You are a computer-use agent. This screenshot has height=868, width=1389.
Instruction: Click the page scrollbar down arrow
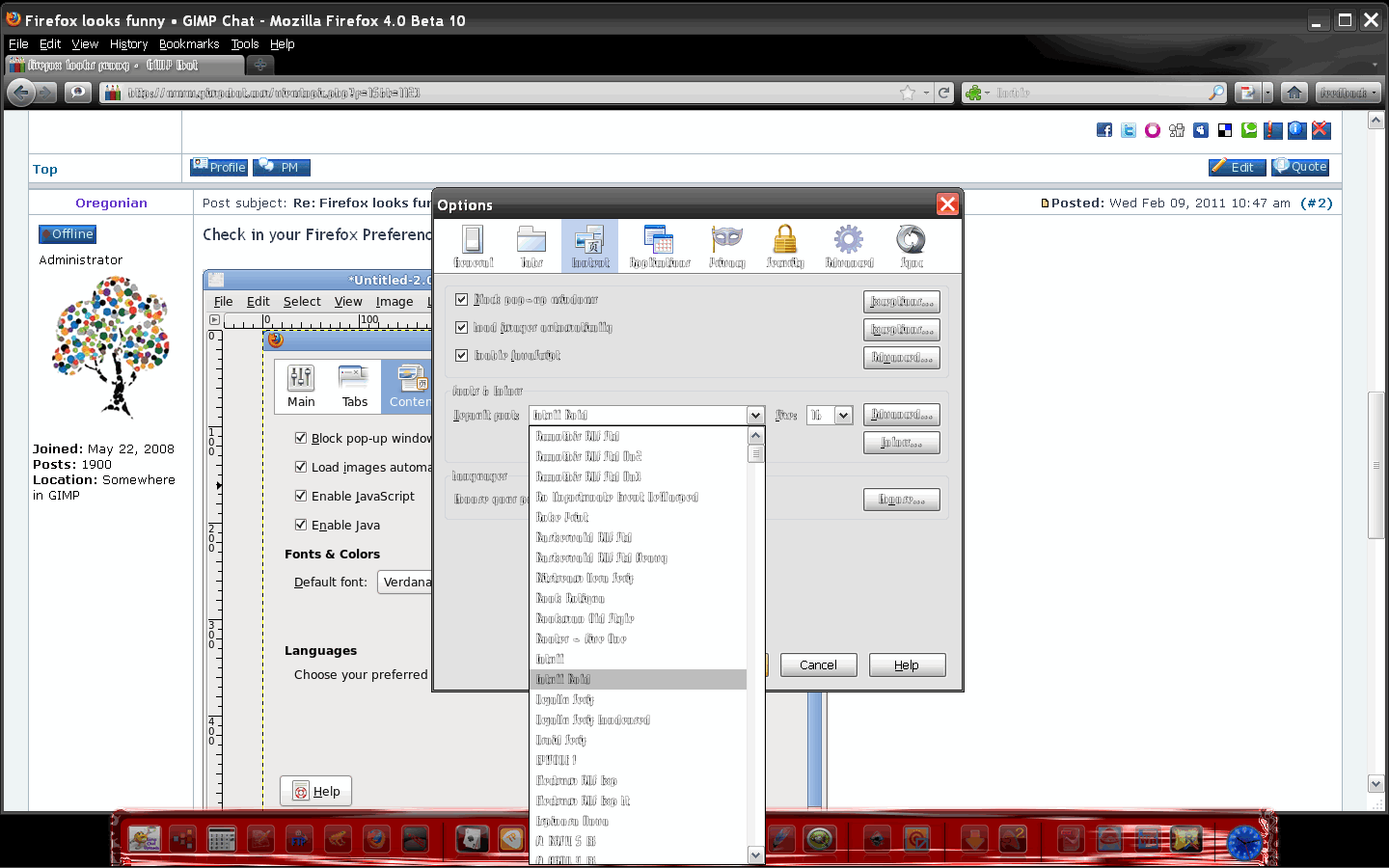[x=1376, y=784]
